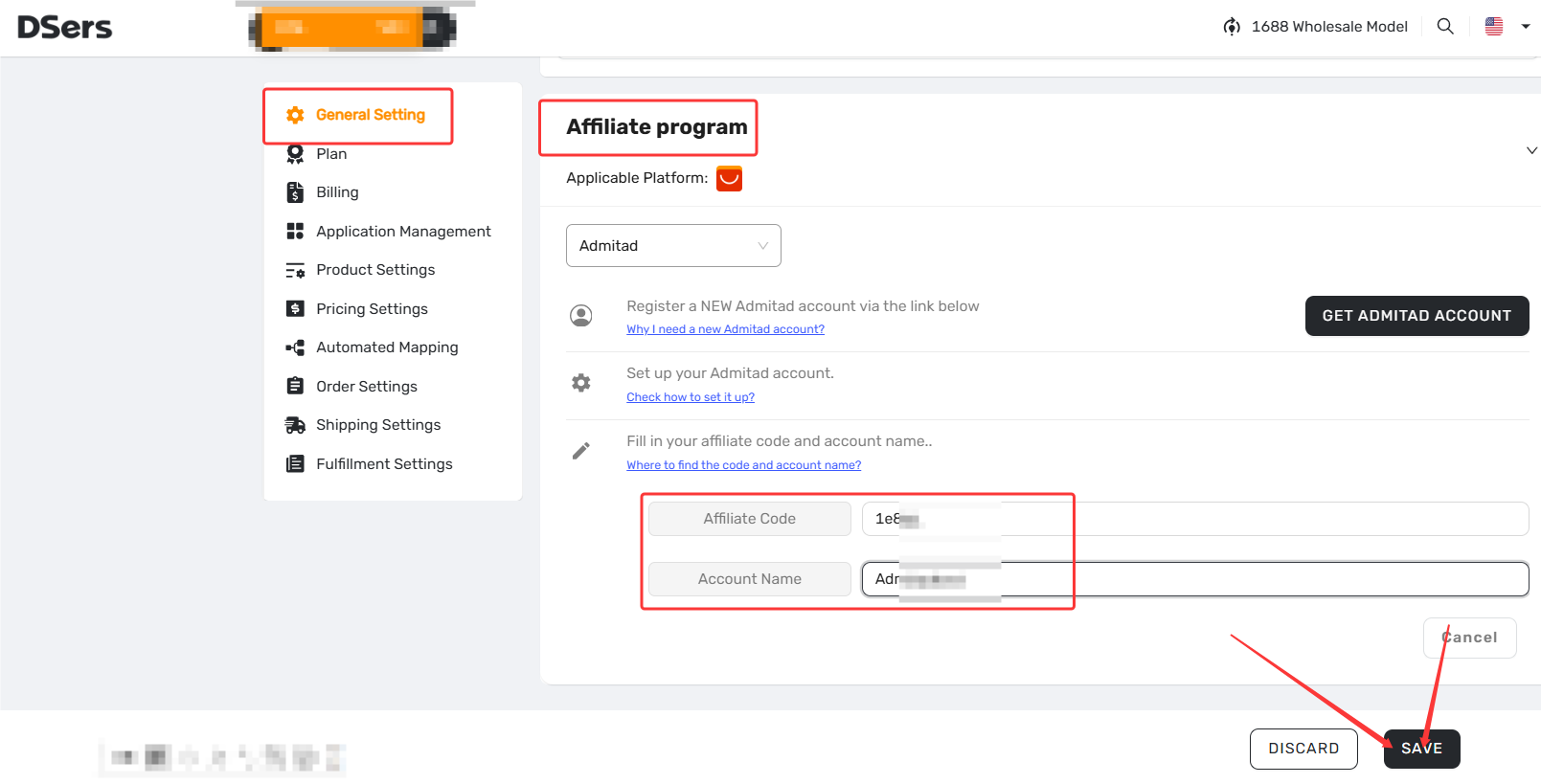The height and width of the screenshot is (784, 1541).
Task: Click the General Setting gear icon
Action: [295, 115]
